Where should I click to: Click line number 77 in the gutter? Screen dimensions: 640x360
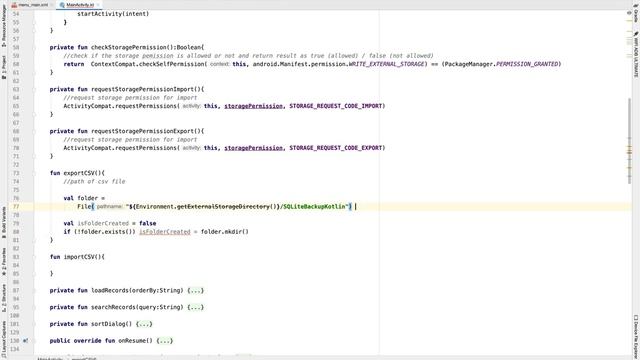(16, 207)
